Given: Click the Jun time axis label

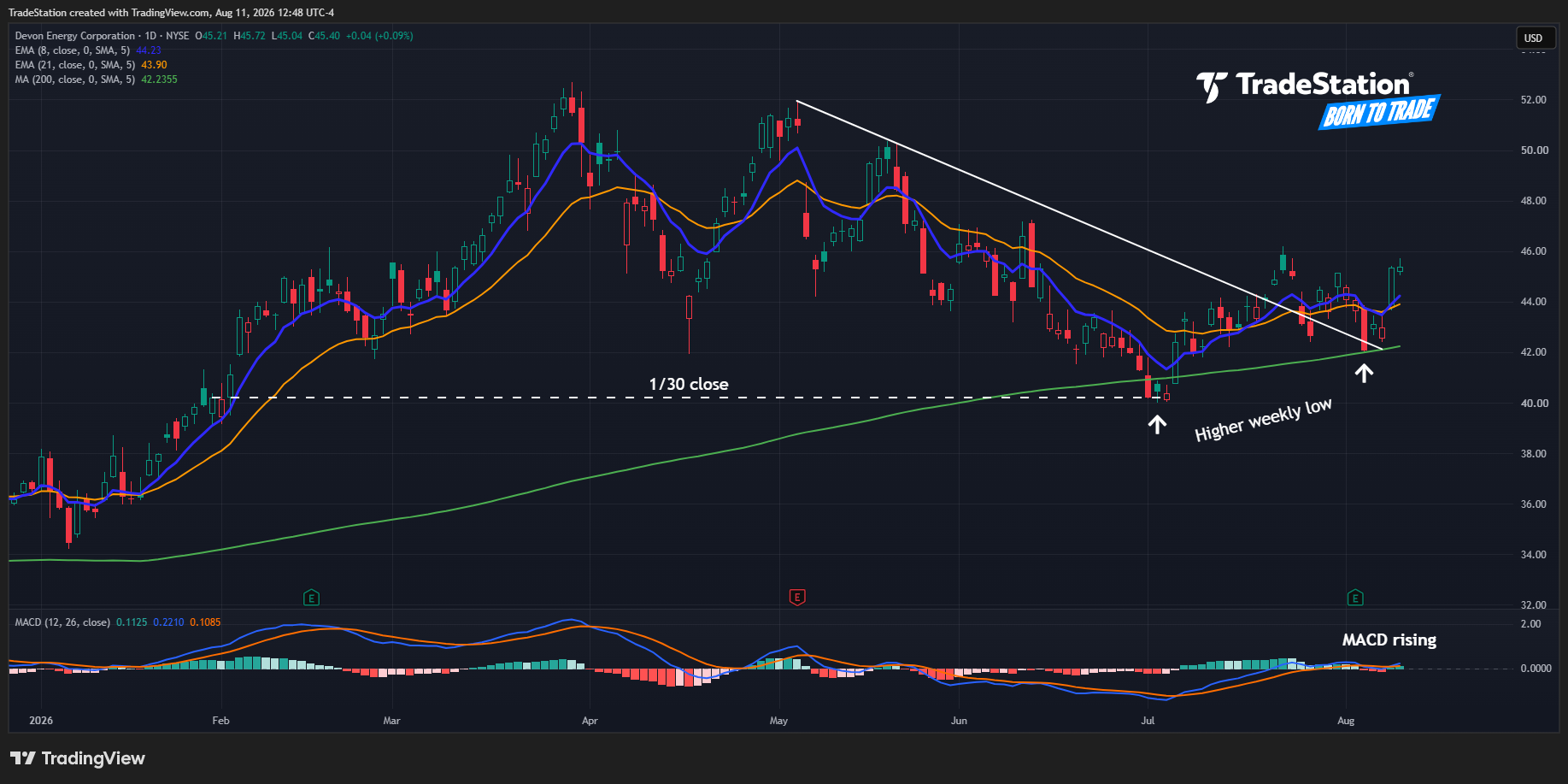Looking at the screenshot, I should tap(959, 721).
